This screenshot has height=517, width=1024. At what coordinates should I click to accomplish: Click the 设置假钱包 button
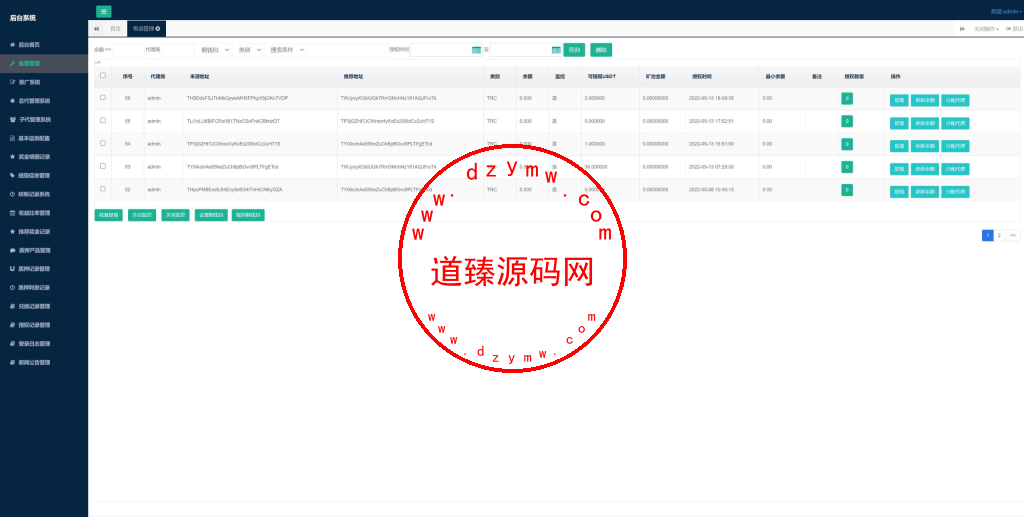[x=211, y=215]
